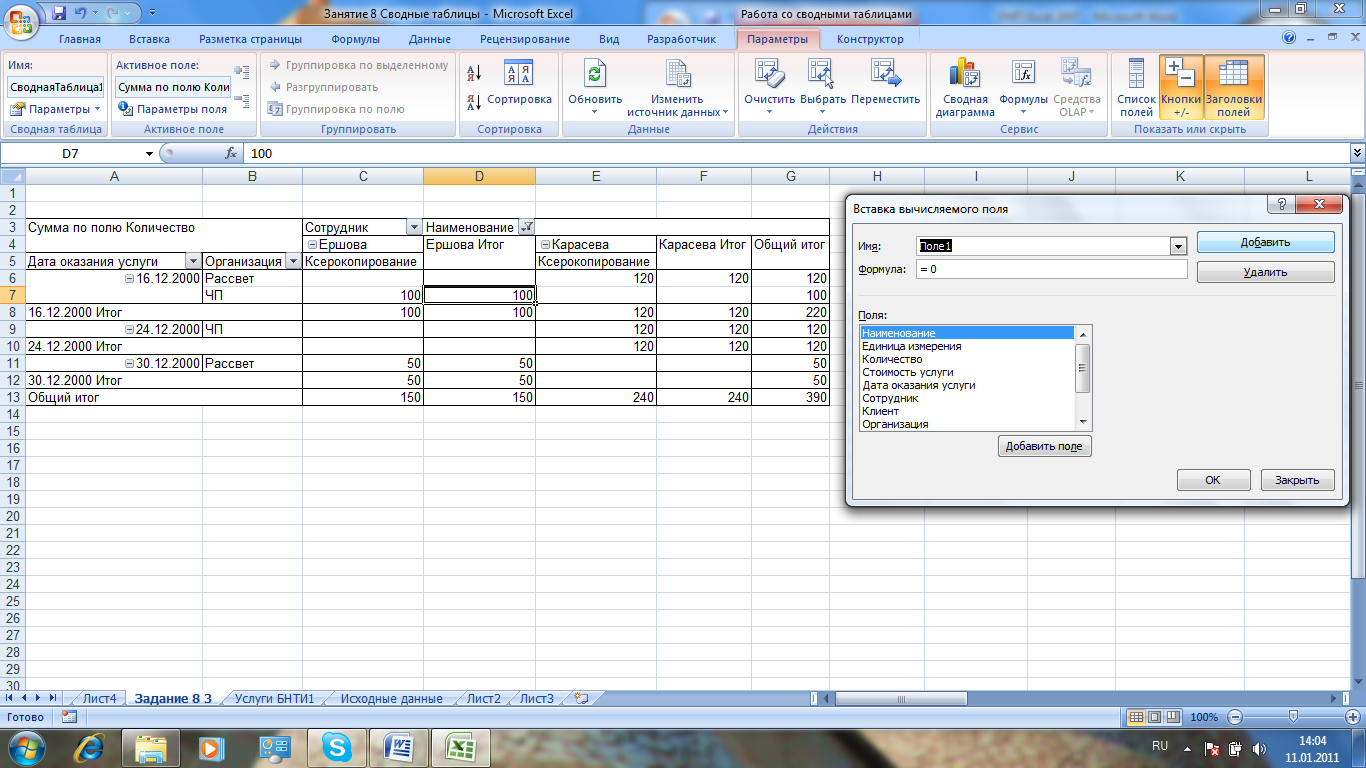
Task: Open the Вставка ribbon tab
Action: 149,39
